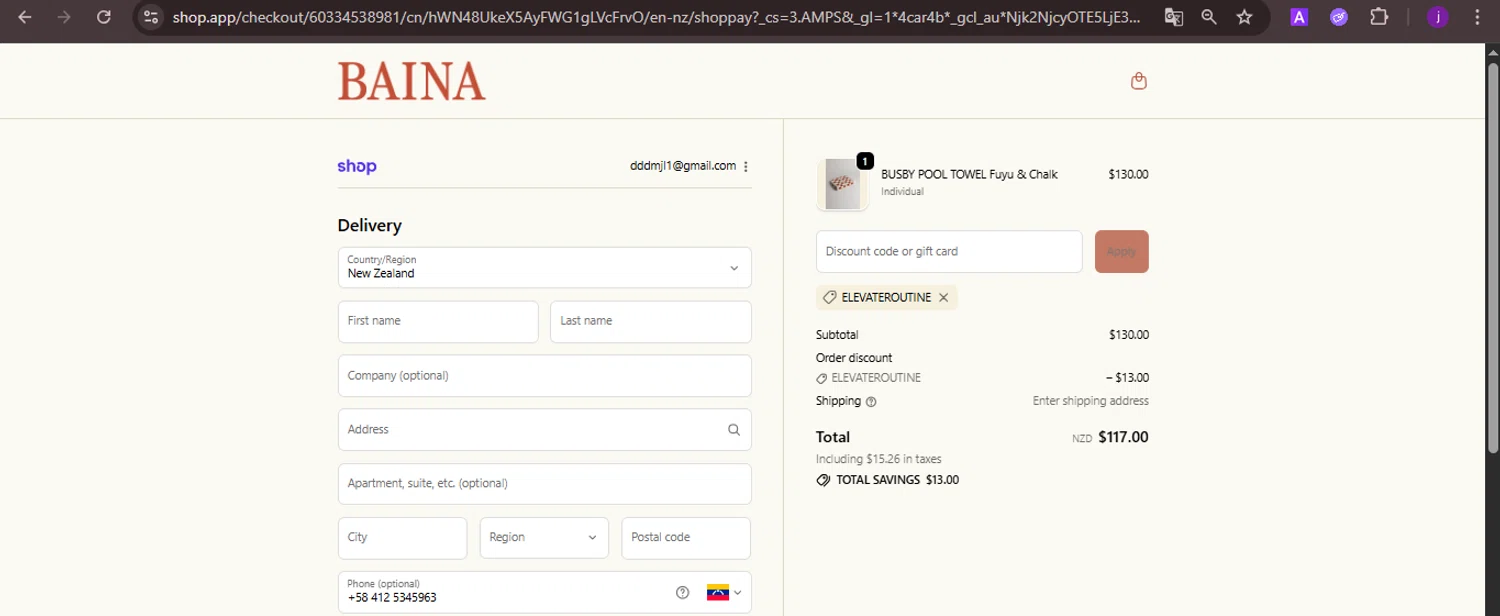The image size is (1500, 616).
Task: Click the address search magnifier icon
Action: pyautogui.click(x=734, y=430)
